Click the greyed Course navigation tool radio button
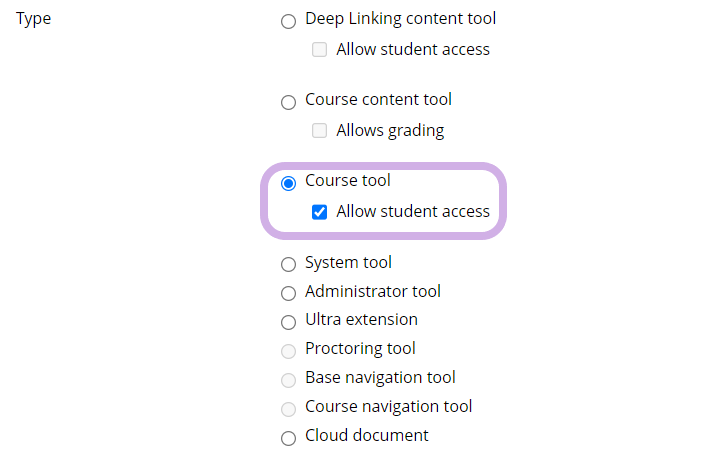Viewport: 702px width, 453px height. (x=289, y=408)
